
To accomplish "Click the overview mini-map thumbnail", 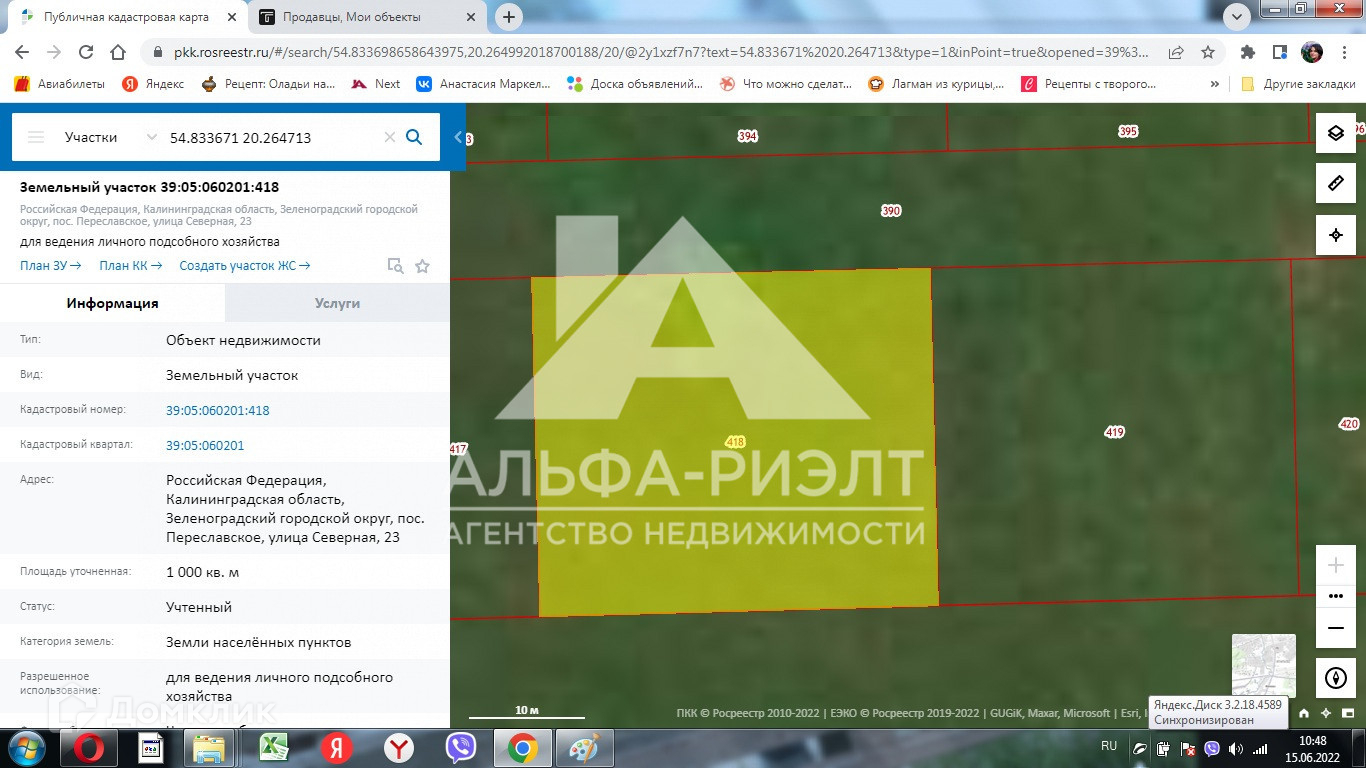I will pos(1264,666).
